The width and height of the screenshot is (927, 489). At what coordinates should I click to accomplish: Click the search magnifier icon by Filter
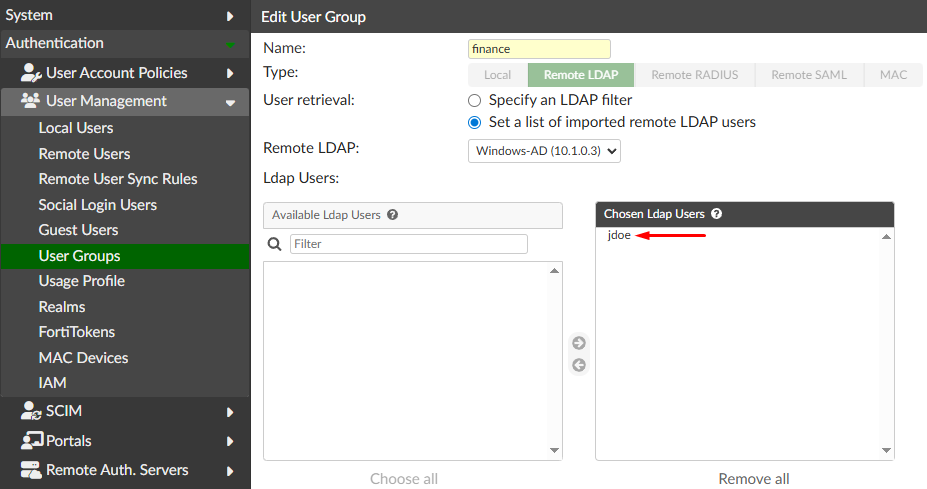274,244
